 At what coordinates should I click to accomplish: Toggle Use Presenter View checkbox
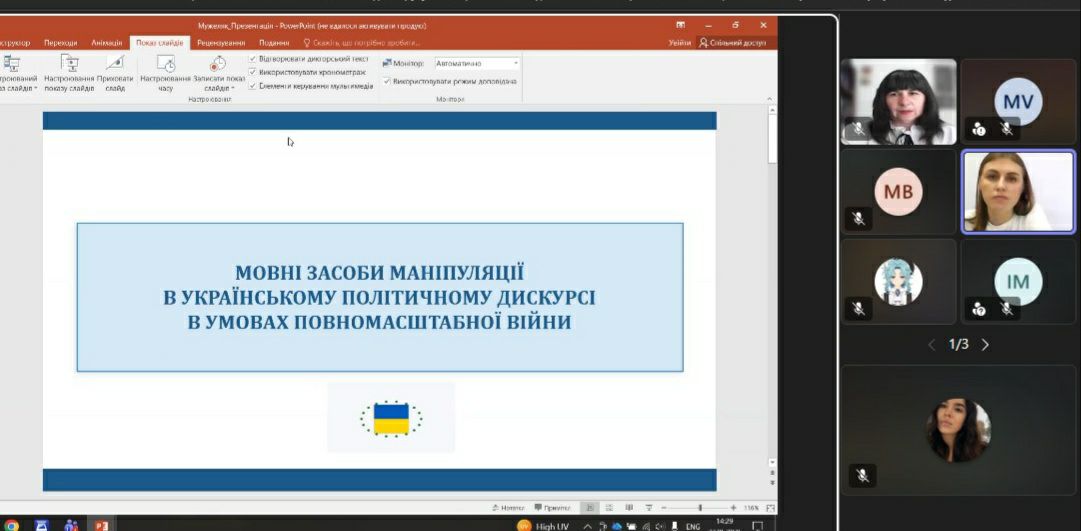tap(387, 81)
